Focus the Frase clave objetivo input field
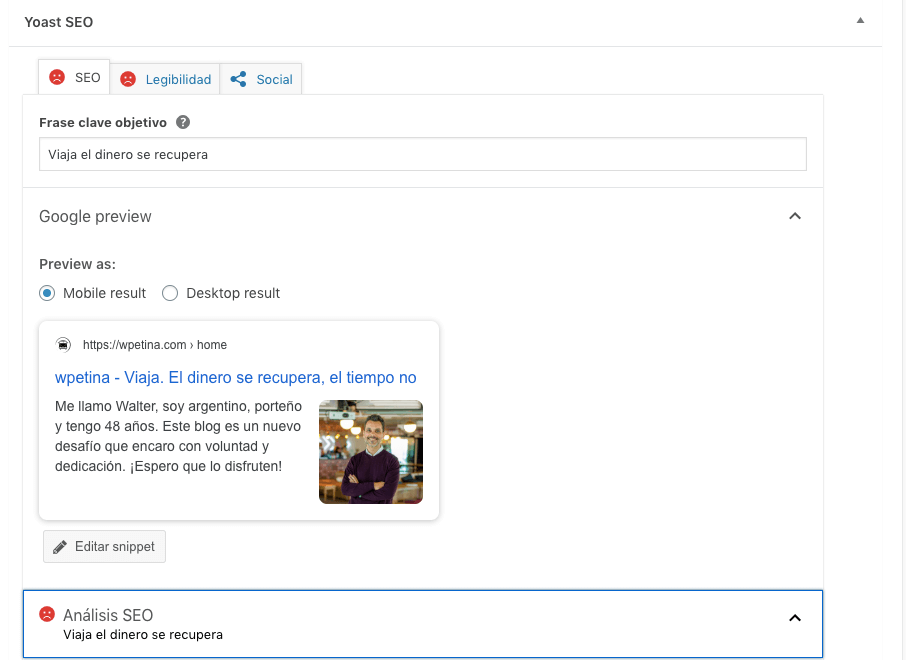 pos(422,154)
